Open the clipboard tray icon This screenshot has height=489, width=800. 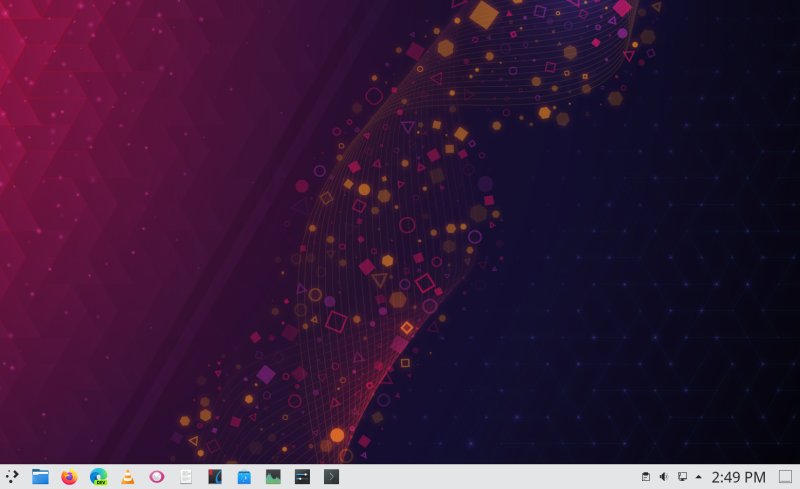click(x=645, y=477)
